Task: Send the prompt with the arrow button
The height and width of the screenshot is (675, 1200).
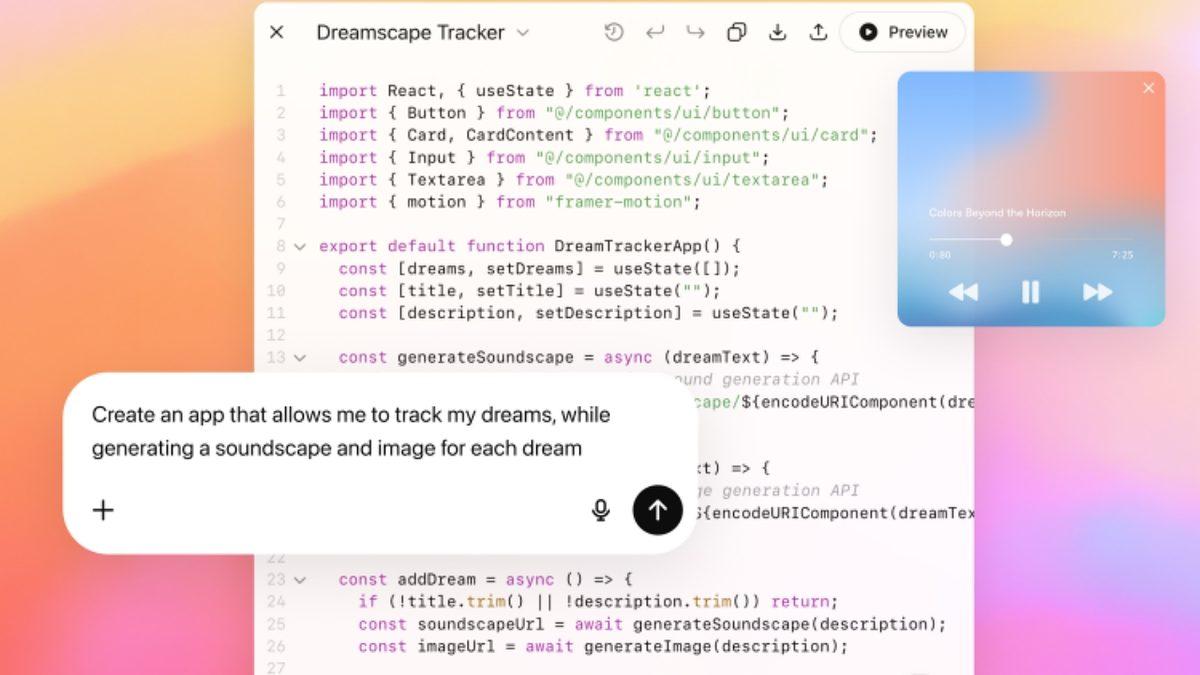Action: click(x=657, y=510)
